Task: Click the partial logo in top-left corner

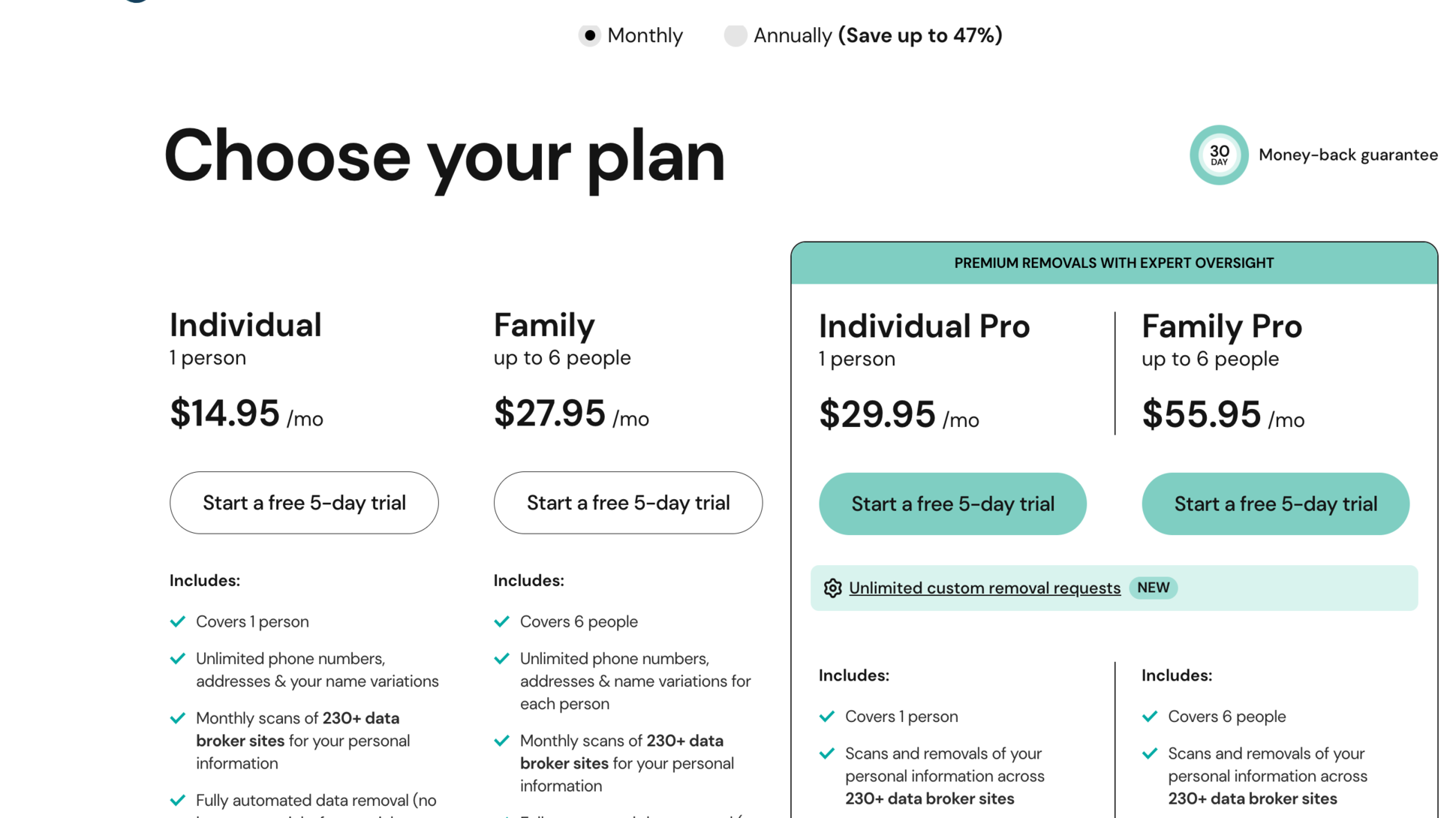Action: [x=135, y=4]
